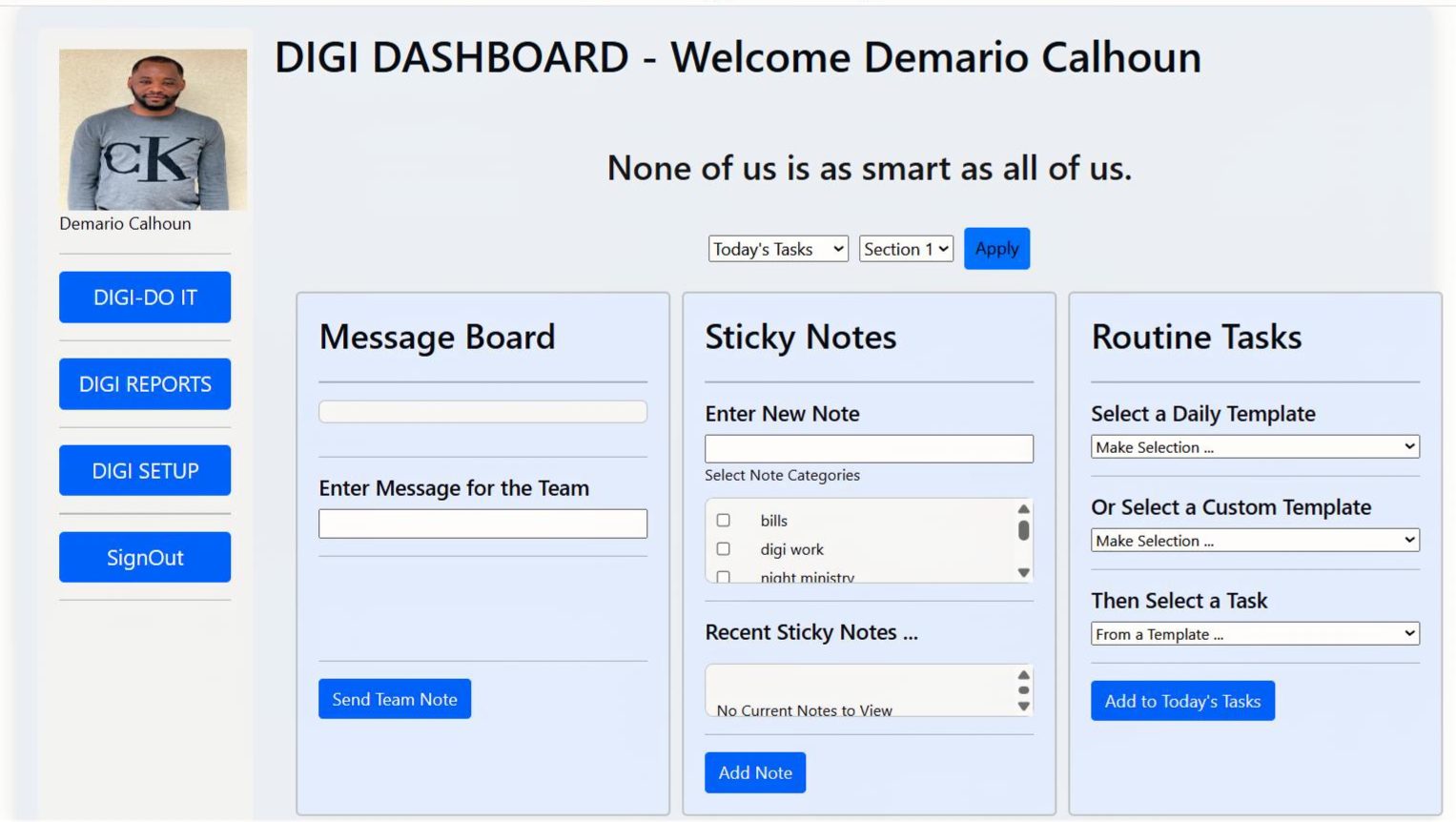Click the Select Note Categories label
Image resolution: width=1456 pixels, height=822 pixels.
tap(782, 475)
